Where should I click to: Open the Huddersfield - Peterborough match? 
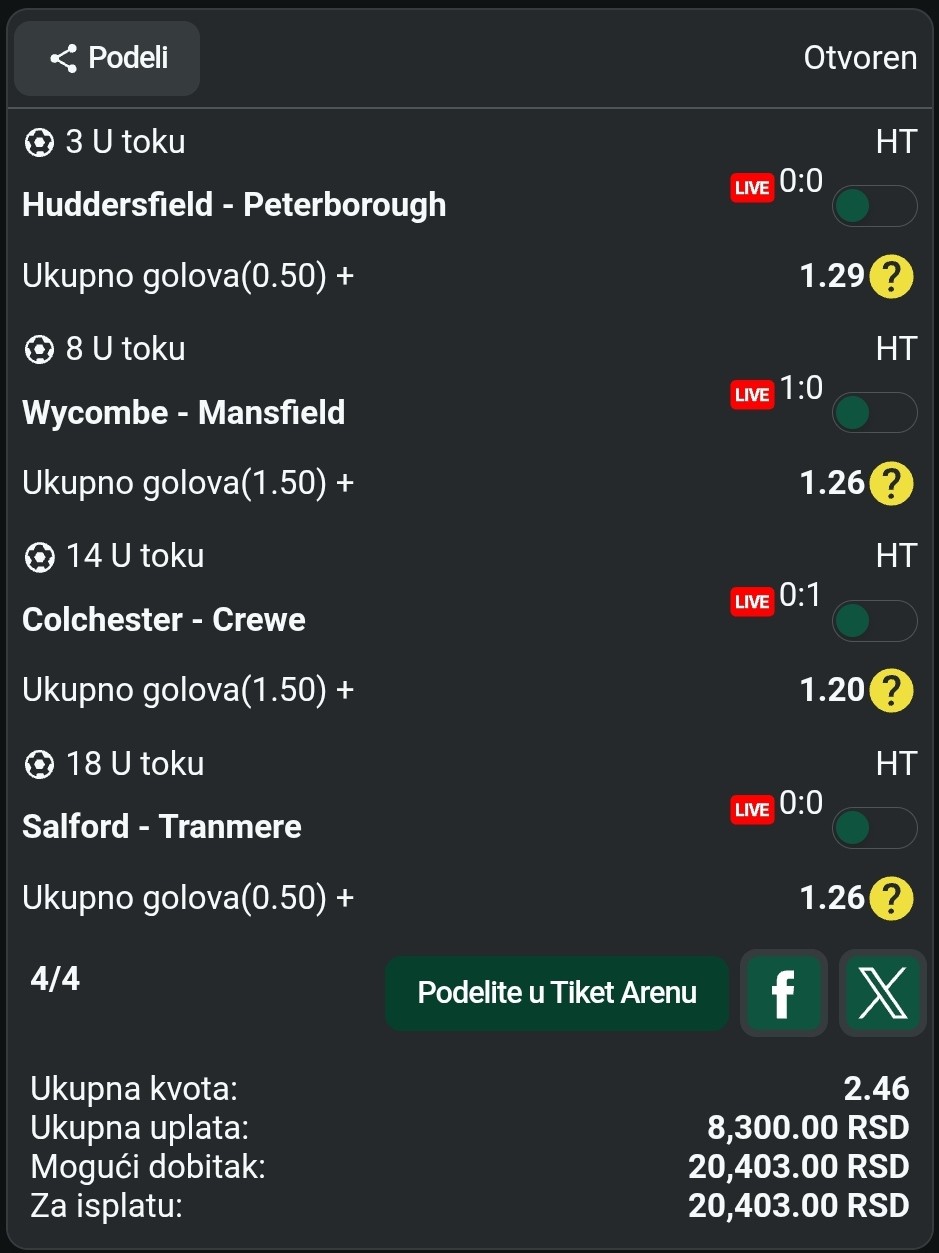tap(234, 205)
